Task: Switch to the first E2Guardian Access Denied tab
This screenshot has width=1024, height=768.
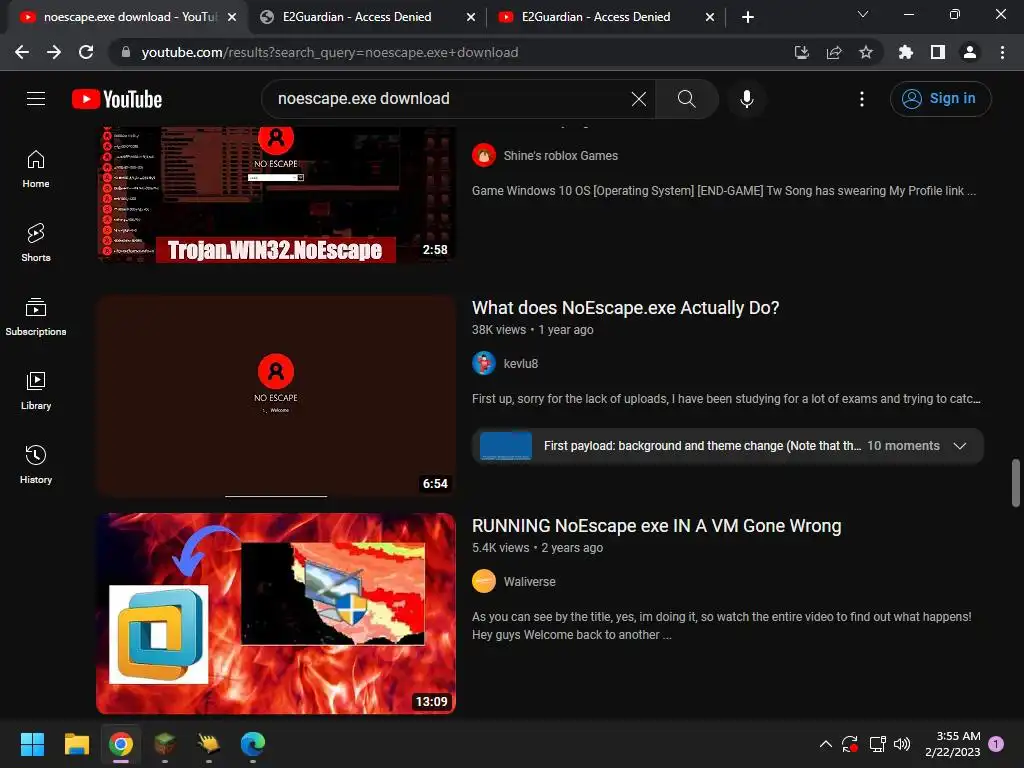Action: click(367, 17)
